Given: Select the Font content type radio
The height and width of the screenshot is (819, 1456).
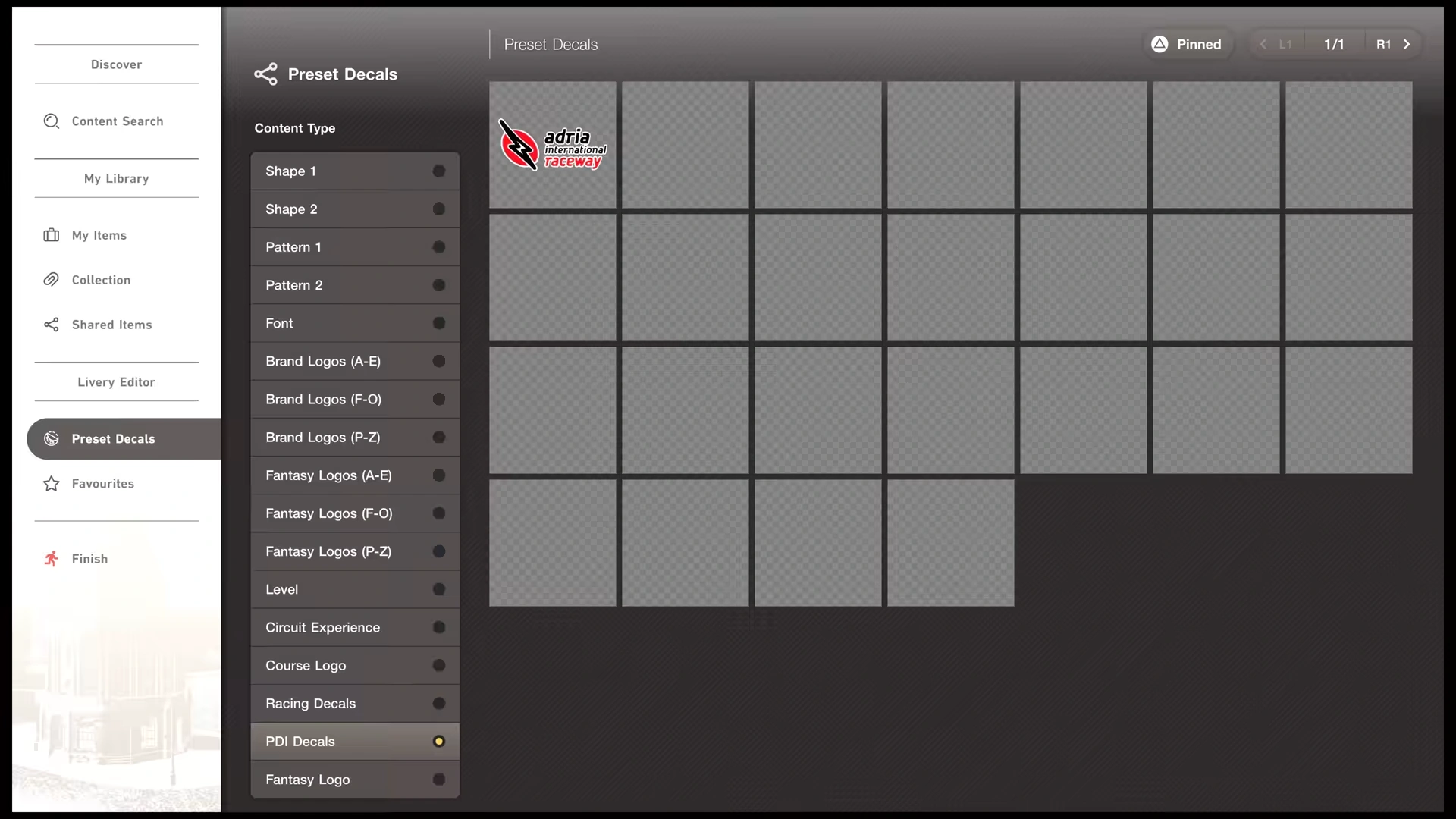Looking at the screenshot, I should 438,323.
